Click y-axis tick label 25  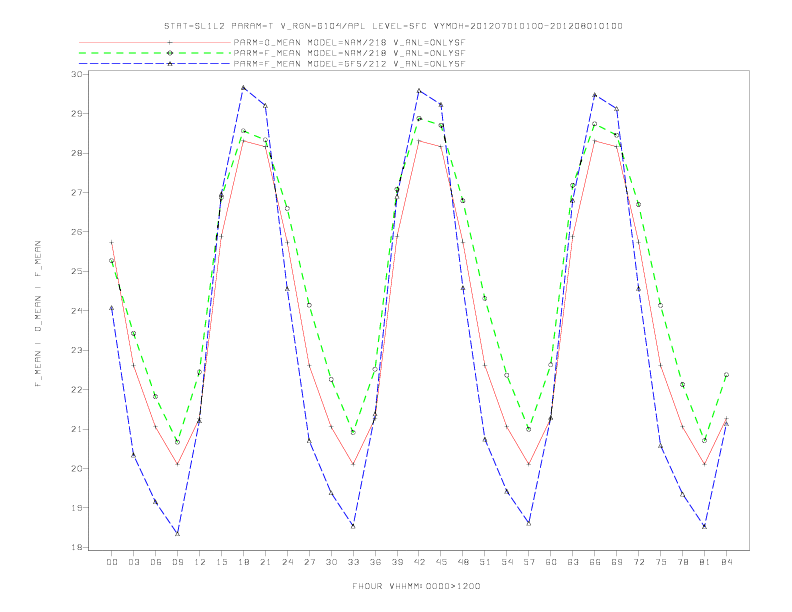coord(77,271)
